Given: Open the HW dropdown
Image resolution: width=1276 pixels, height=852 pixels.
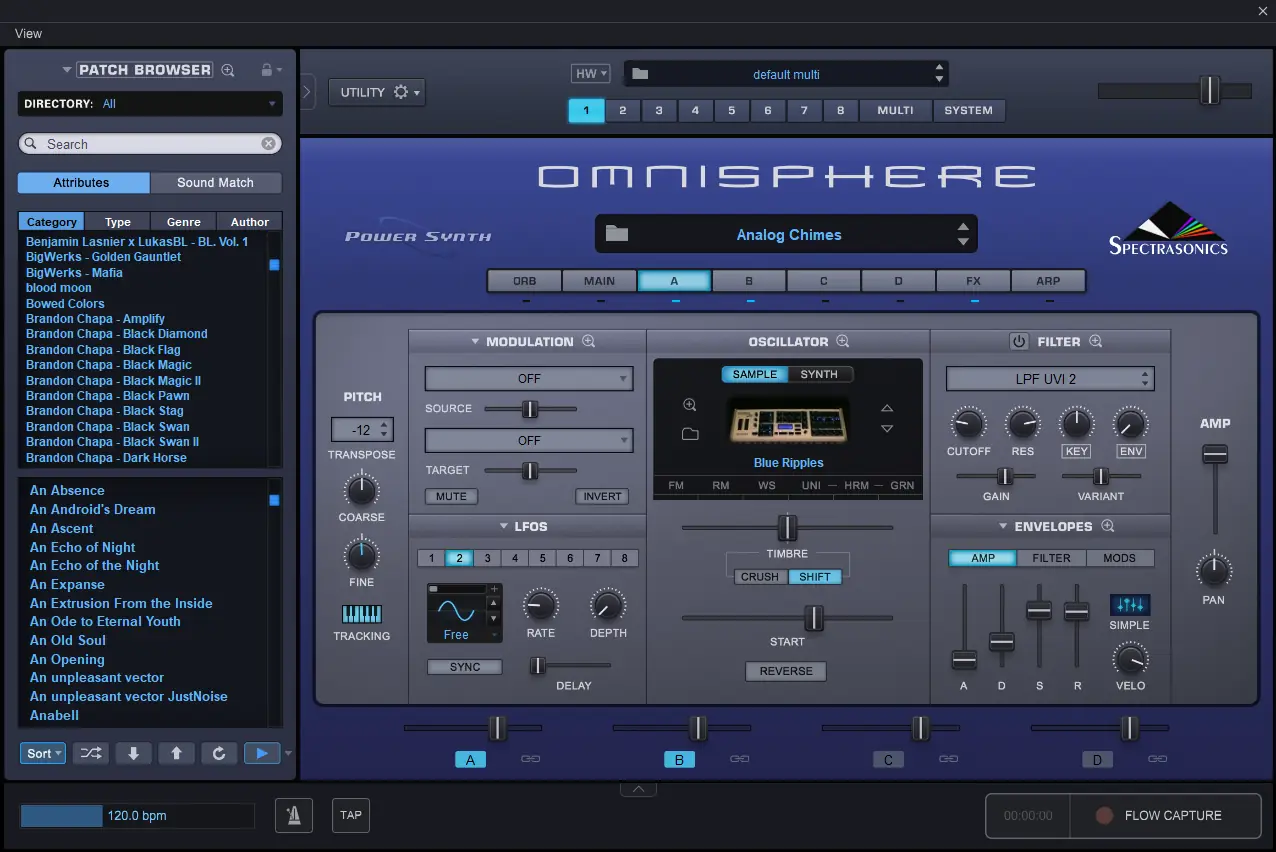Looking at the screenshot, I should (x=590, y=74).
